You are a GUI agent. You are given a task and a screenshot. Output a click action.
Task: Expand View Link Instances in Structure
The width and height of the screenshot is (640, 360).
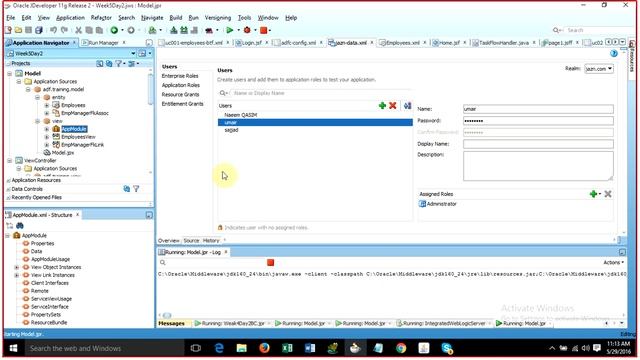tap(17, 275)
